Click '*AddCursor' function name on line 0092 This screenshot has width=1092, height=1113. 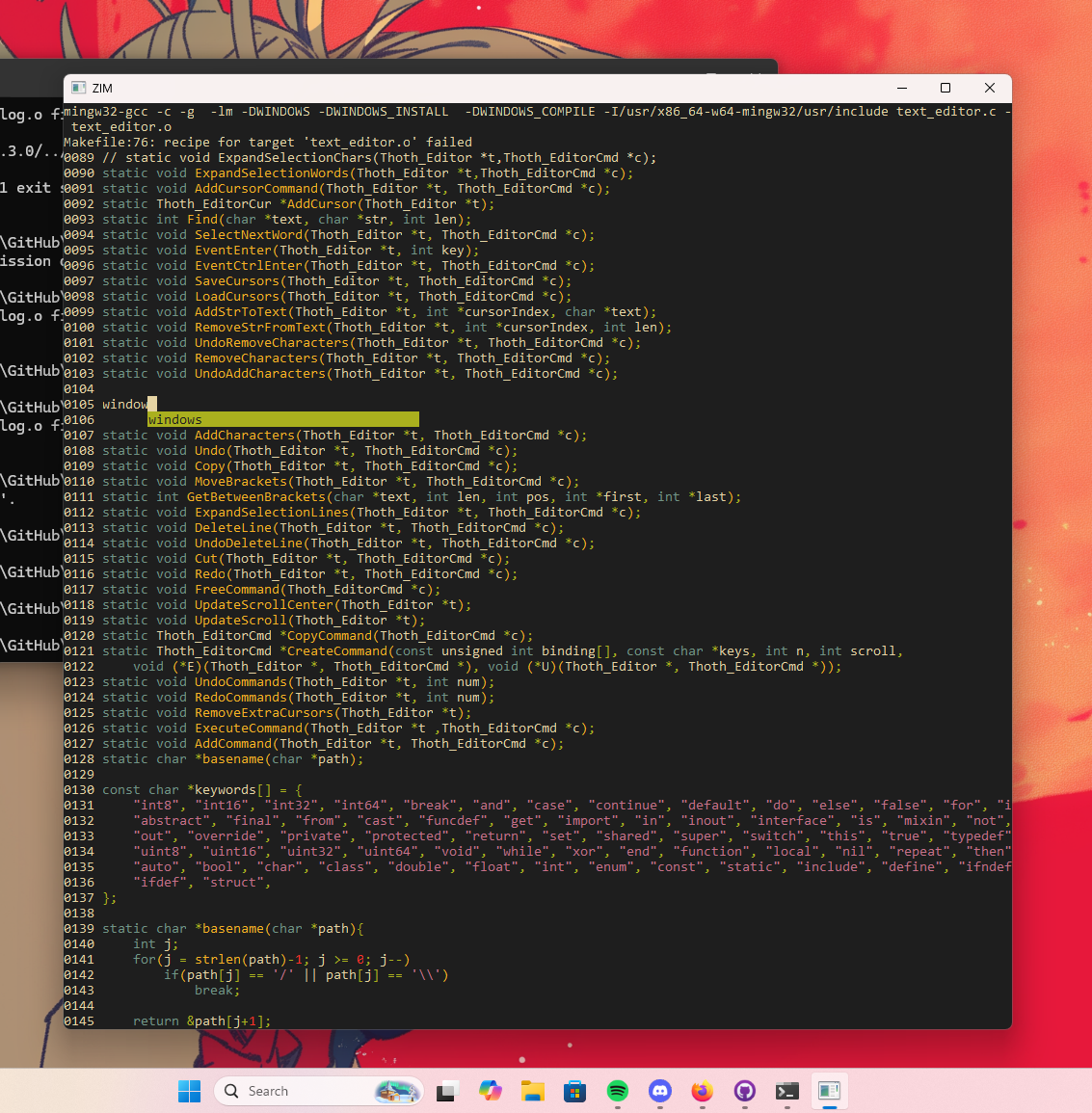318,203
